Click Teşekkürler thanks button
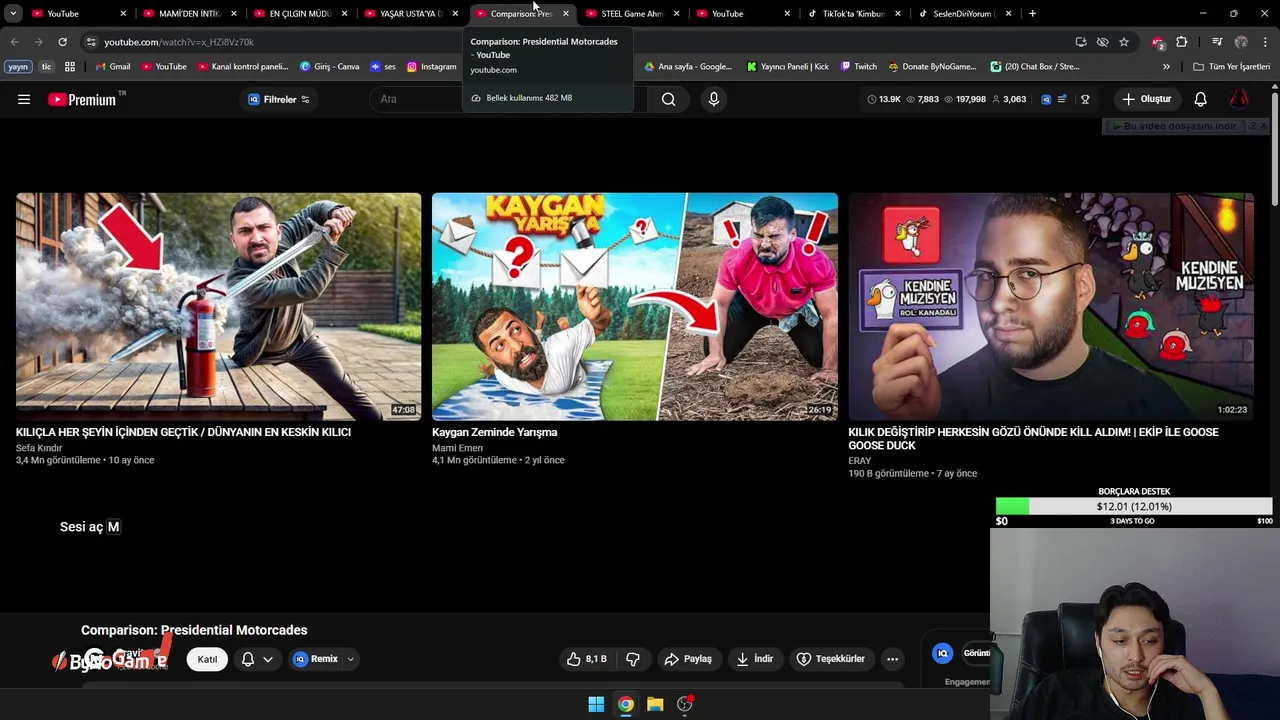This screenshot has height=720, width=1280. coord(831,659)
